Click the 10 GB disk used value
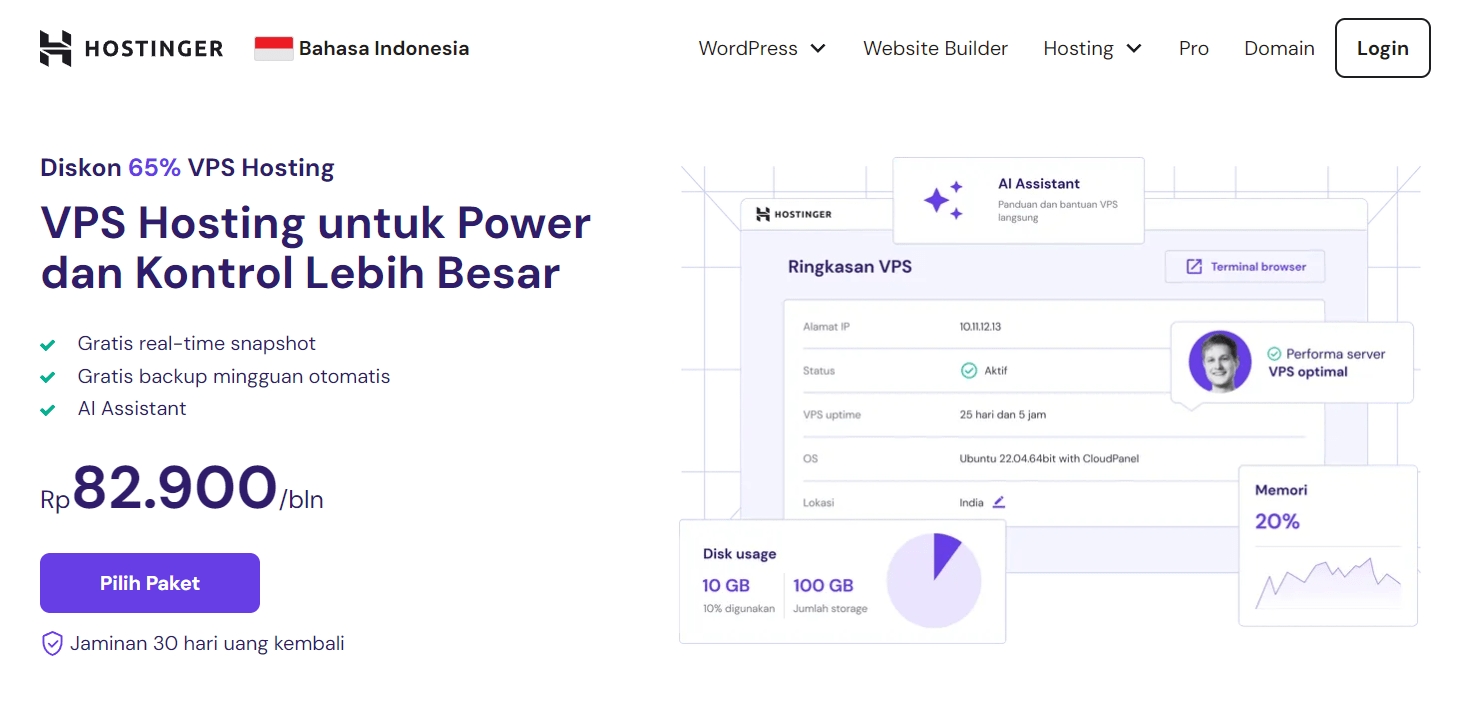 click(x=726, y=585)
